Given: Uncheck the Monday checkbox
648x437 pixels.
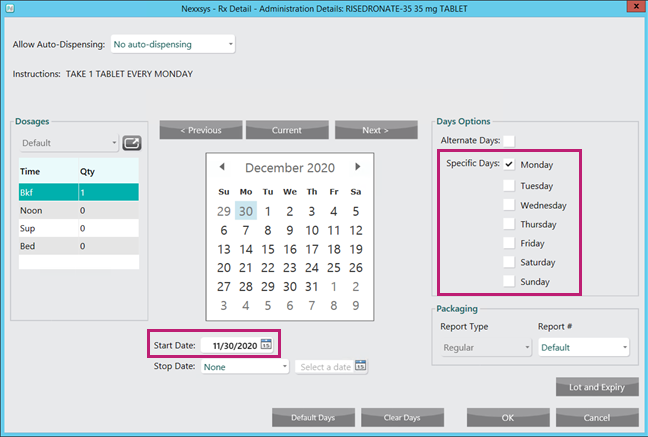Looking at the screenshot, I should (x=510, y=164).
